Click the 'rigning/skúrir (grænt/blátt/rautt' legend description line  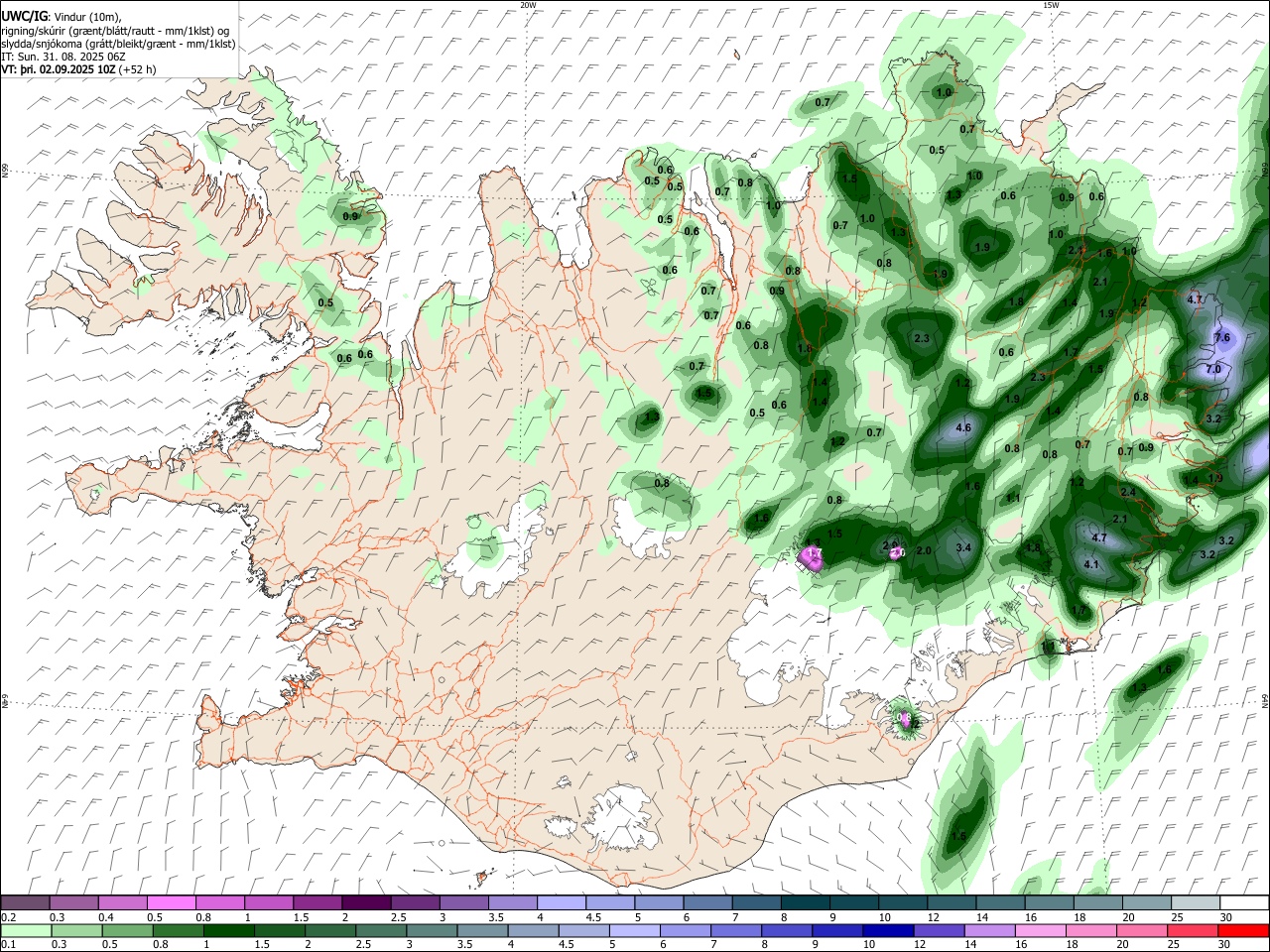(115, 31)
